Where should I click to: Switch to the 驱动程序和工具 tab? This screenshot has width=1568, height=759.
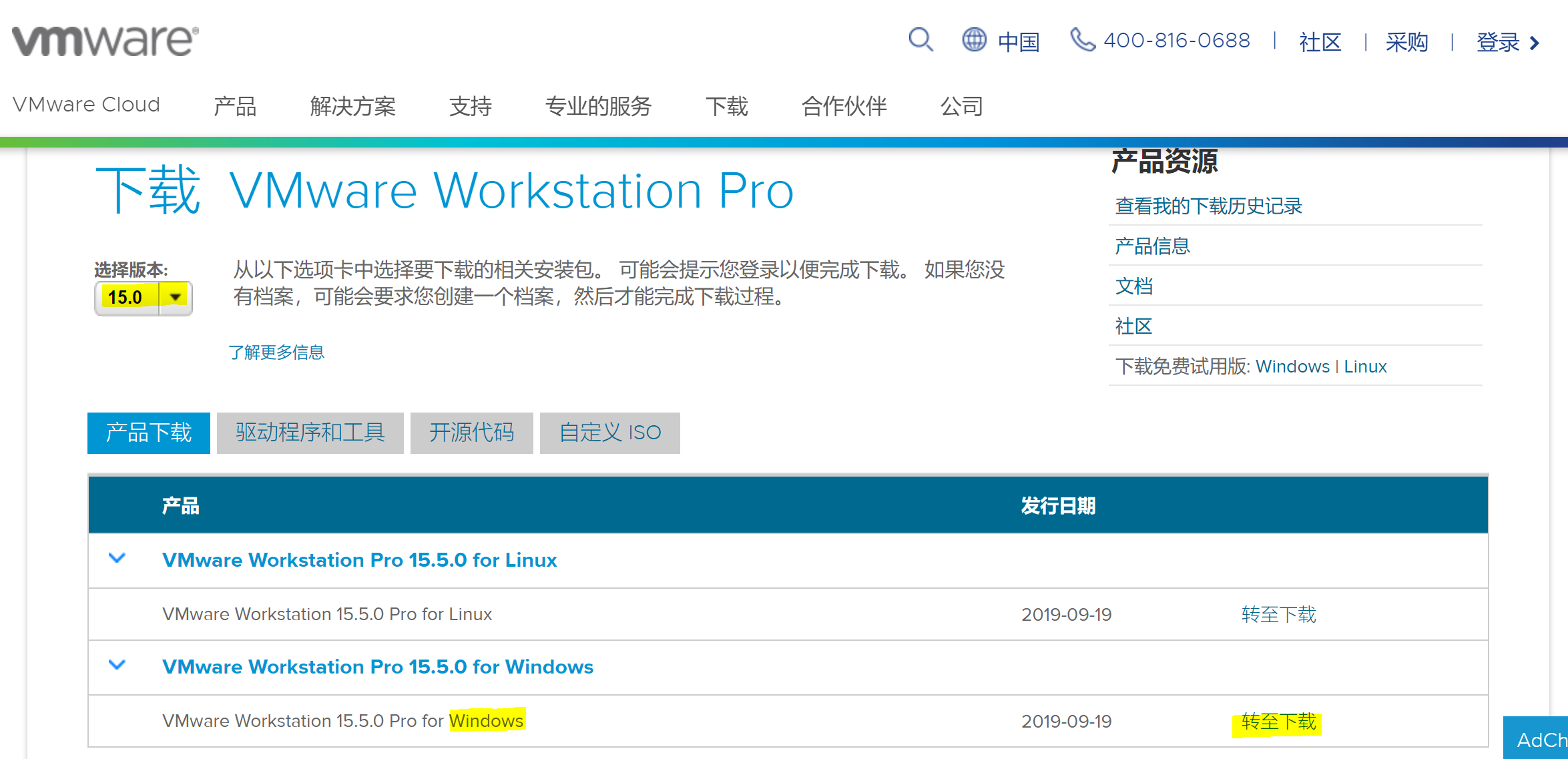pyautogui.click(x=310, y=433)
